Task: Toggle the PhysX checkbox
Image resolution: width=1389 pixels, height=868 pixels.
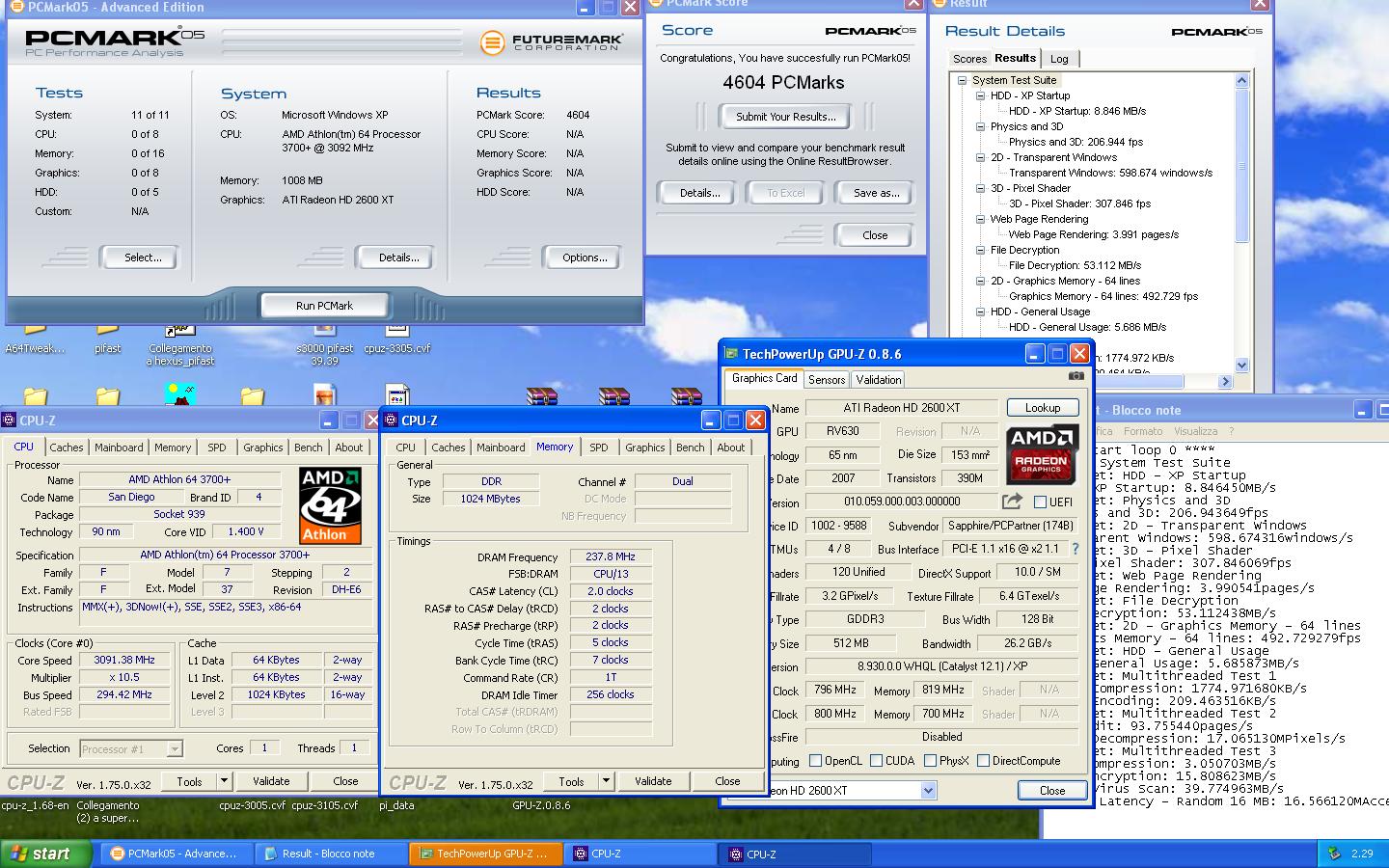Action: (x=930, y=761)
